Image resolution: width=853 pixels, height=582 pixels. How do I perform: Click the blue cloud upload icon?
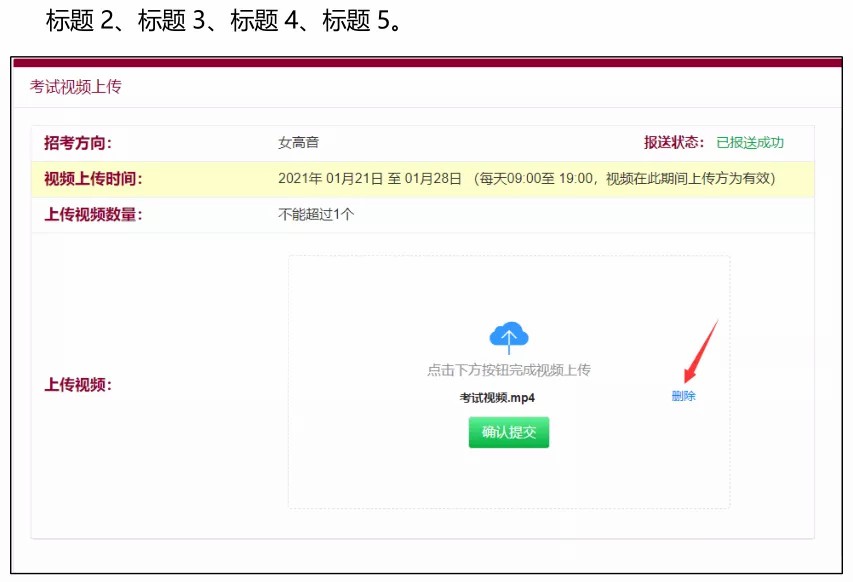509,338
